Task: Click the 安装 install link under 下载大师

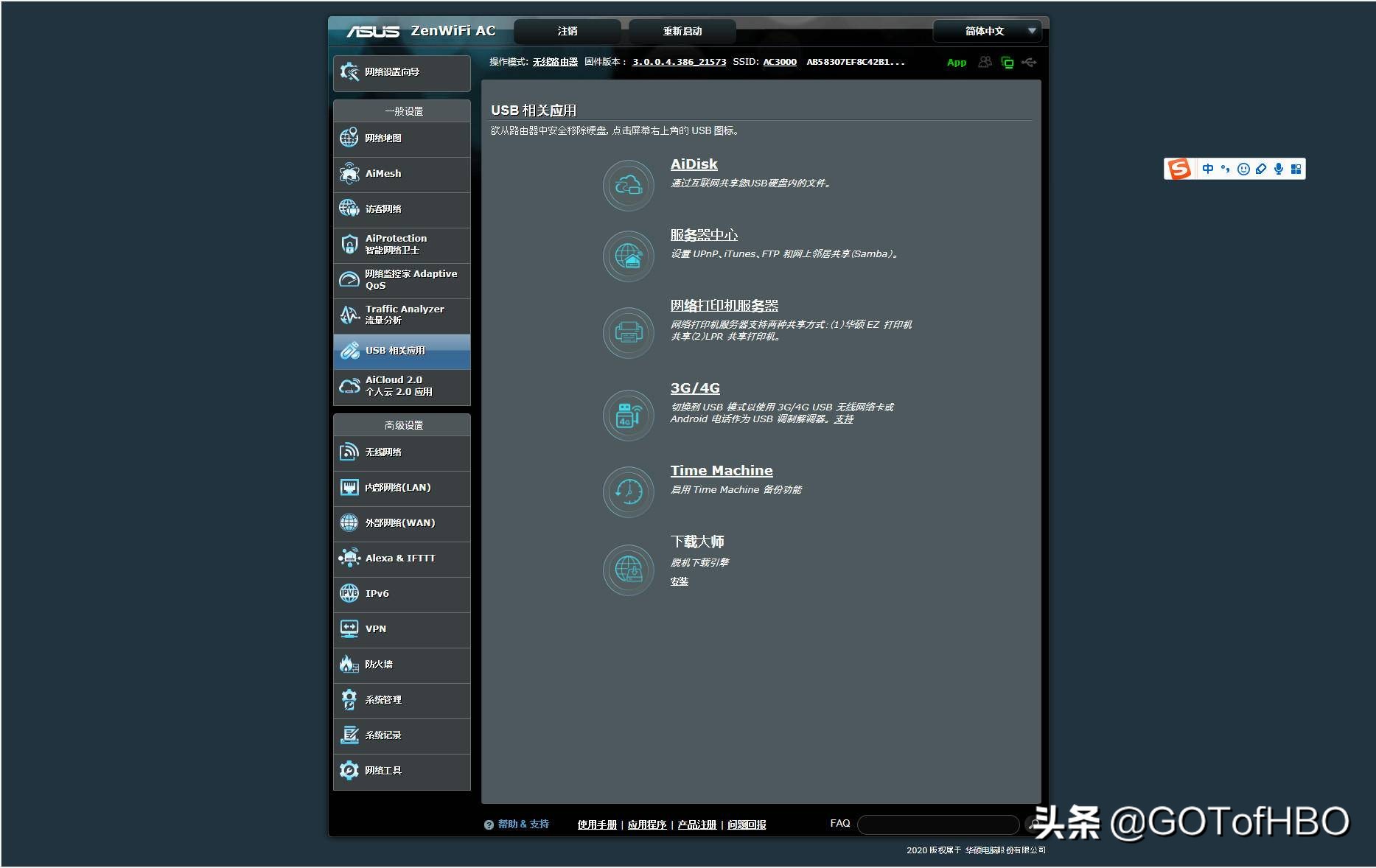Action: click(x=679, y=581)
